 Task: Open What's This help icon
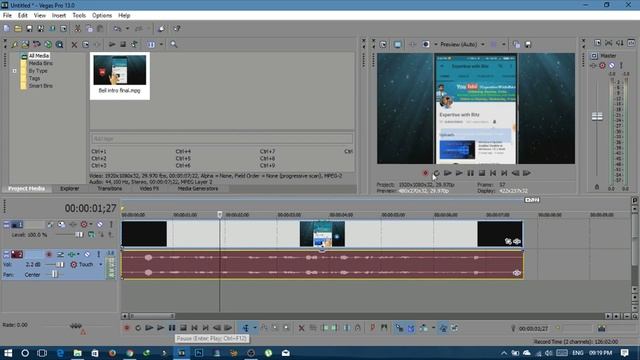pos(177,29)
